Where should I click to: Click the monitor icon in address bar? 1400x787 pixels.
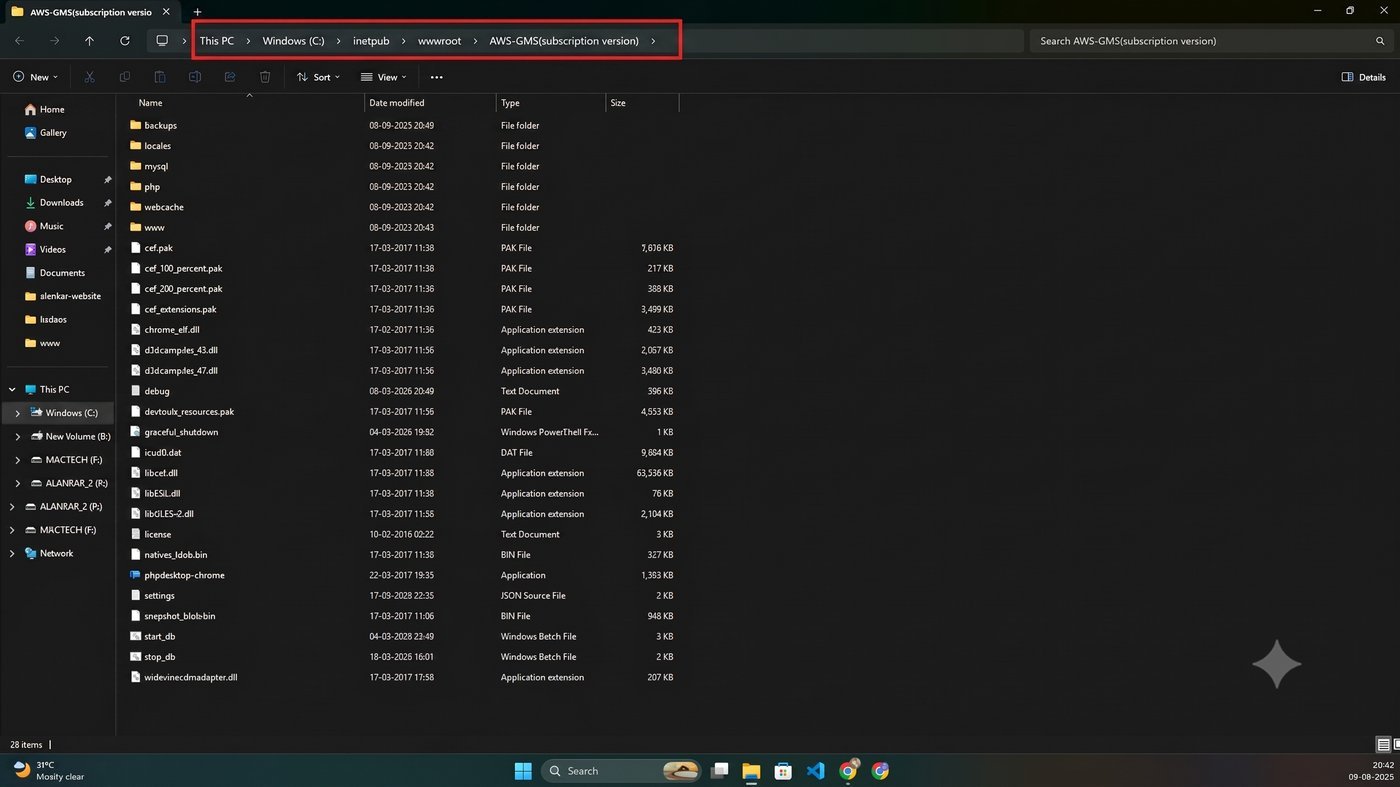162,41
